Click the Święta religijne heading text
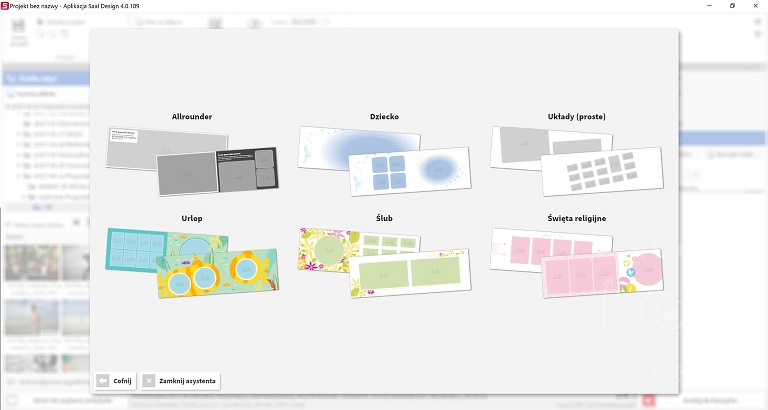This screenshot has height=410, width=768. pos(576,218)
